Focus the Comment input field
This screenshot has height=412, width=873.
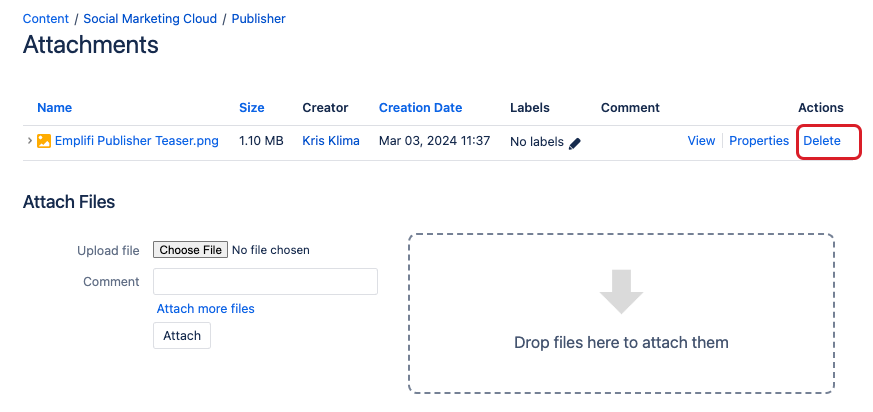266,282
